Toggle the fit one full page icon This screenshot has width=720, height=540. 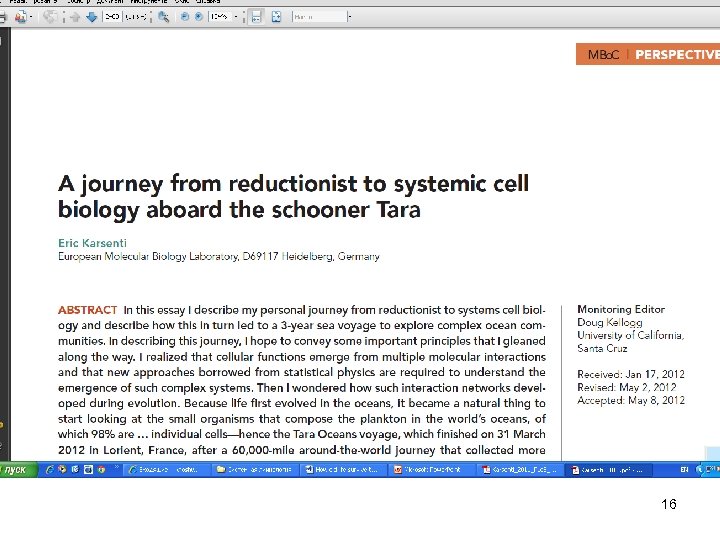click(276, 17)
